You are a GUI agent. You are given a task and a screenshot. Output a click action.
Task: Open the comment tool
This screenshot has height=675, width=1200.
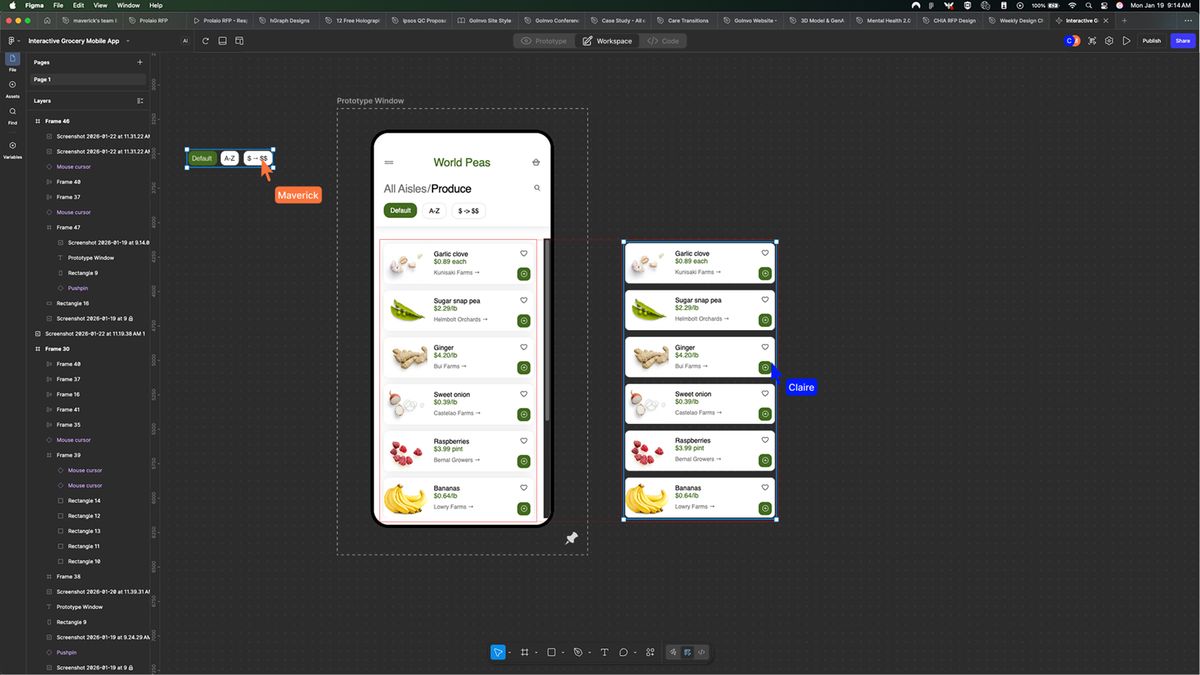(x=622, y=652)
